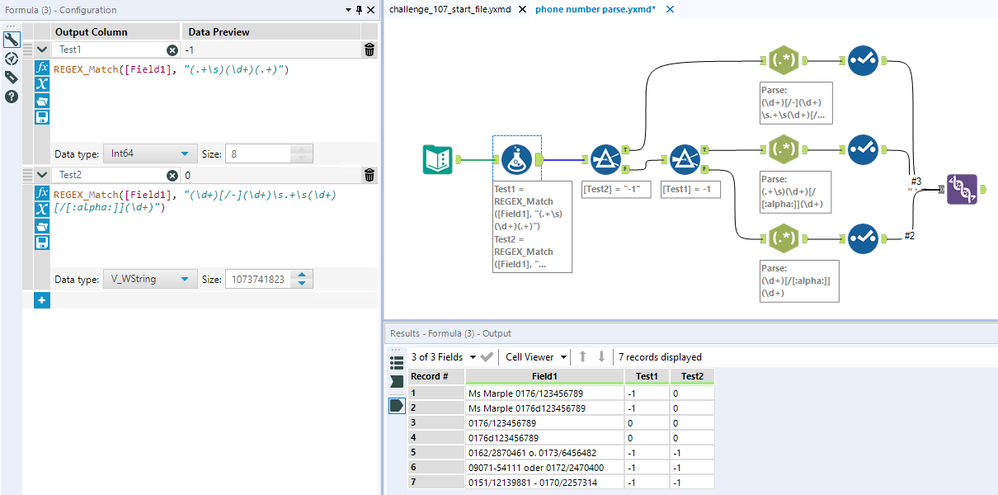The width and height of the screenshot is (998, 495).
Task: Select cell 09071-54111 oder 0172/2470400
Action: tap(544, 467)
